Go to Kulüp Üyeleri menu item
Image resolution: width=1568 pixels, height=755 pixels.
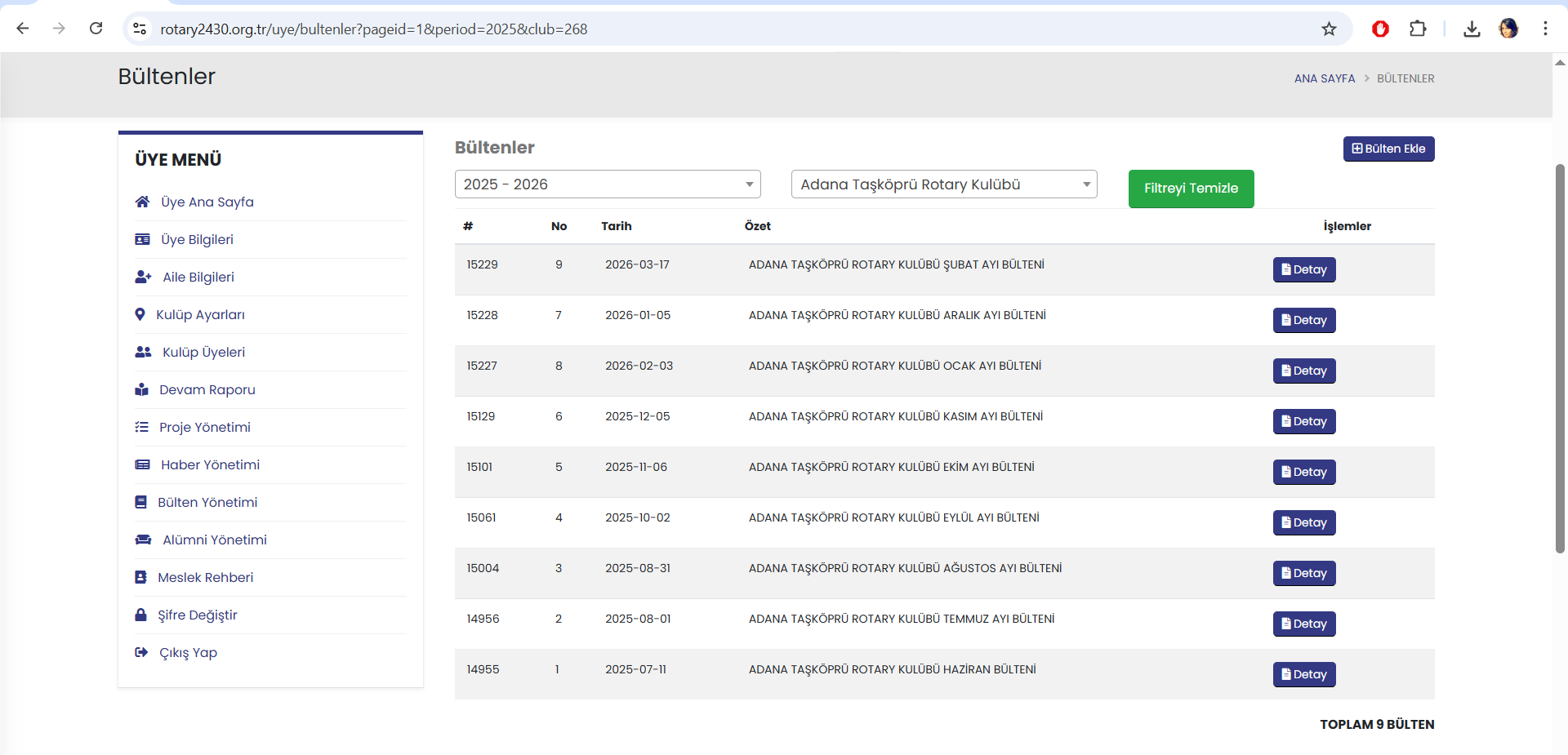(x=203, y=352)
